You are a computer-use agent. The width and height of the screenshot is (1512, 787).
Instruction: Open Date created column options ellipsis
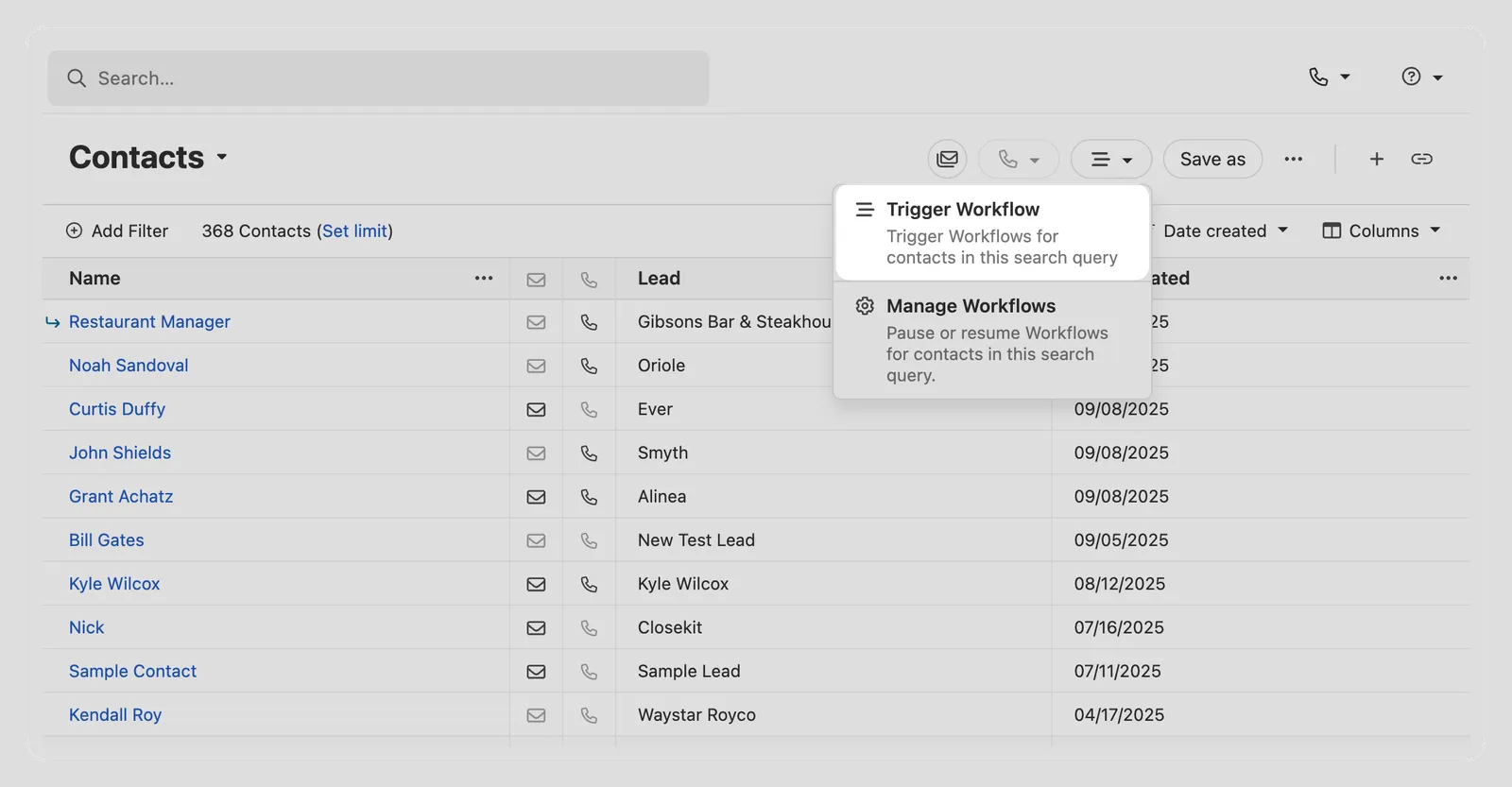(x=1449, y=278)
